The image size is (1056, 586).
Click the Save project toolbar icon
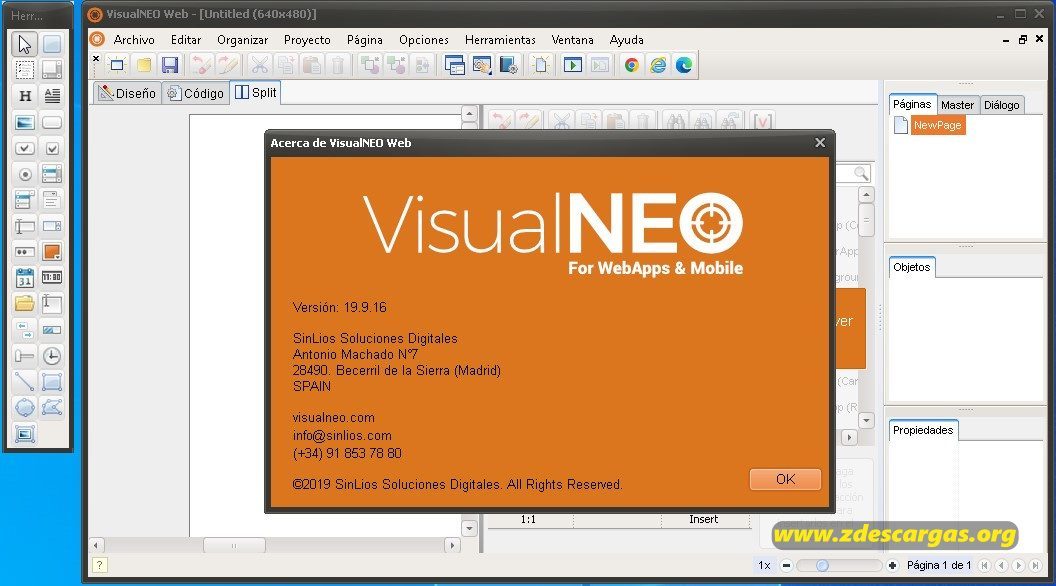(170, 65)
